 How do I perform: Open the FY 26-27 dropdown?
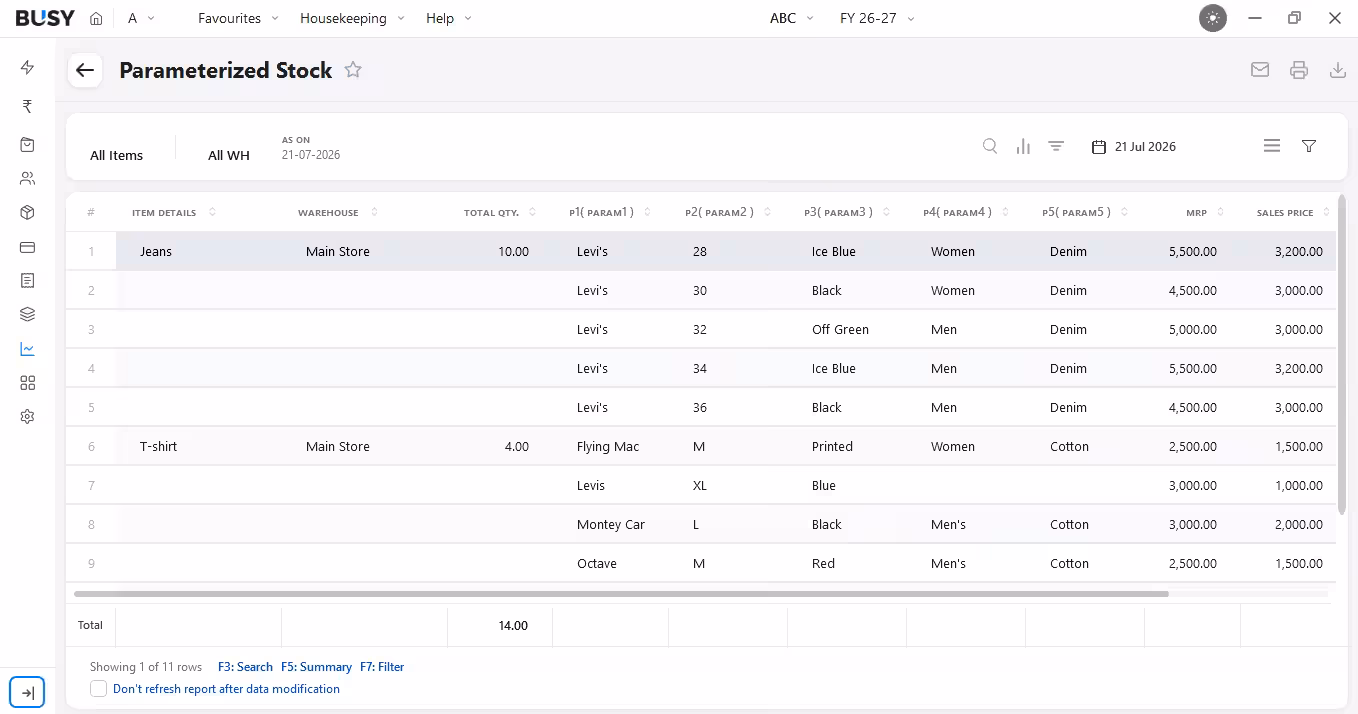[877, 18]
